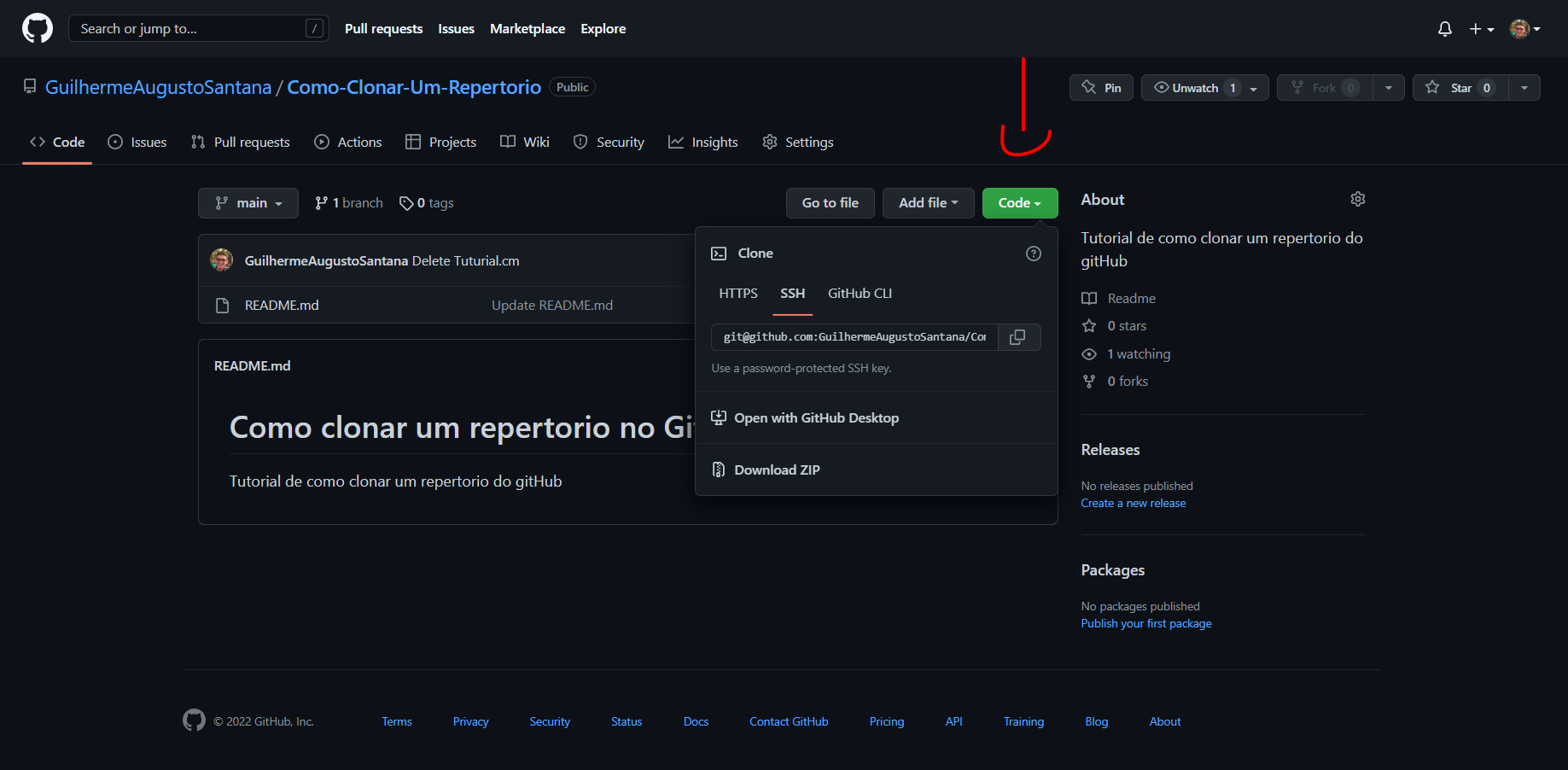Expand the Star options arrow dropdown

(1525, 87)
